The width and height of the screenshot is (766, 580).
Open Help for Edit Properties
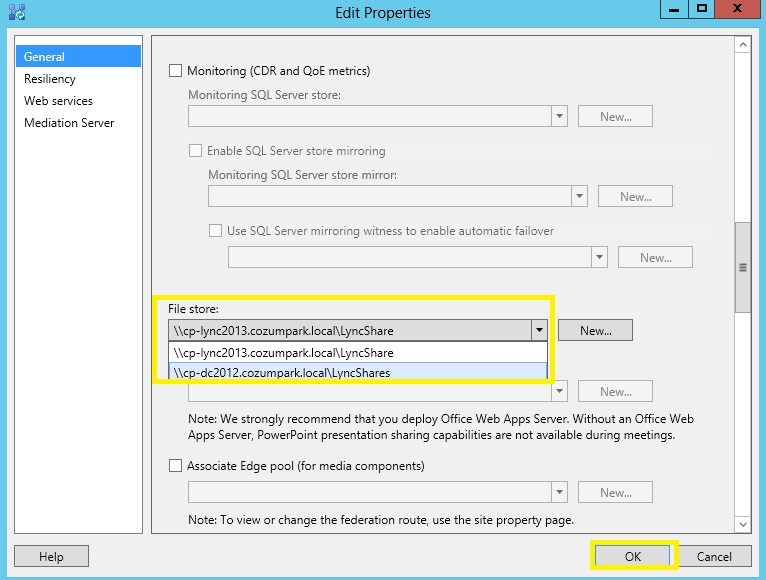[51, 556]
